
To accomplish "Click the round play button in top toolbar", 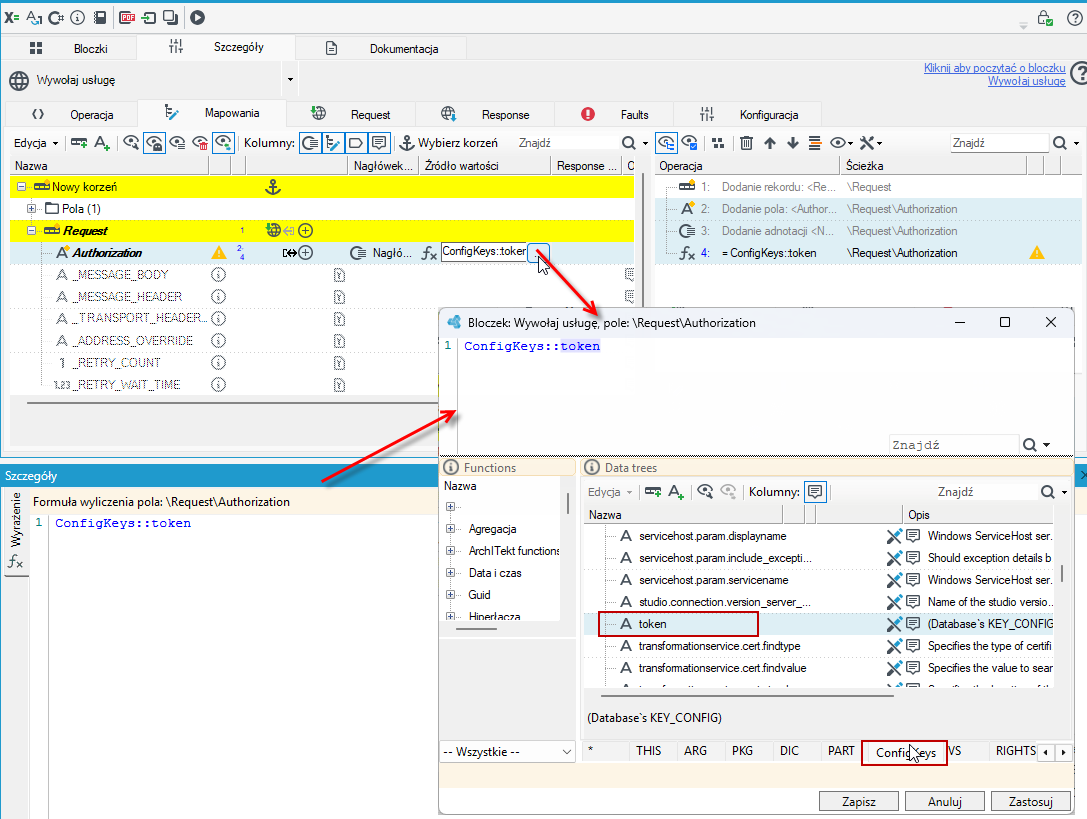I will (198, 17).
